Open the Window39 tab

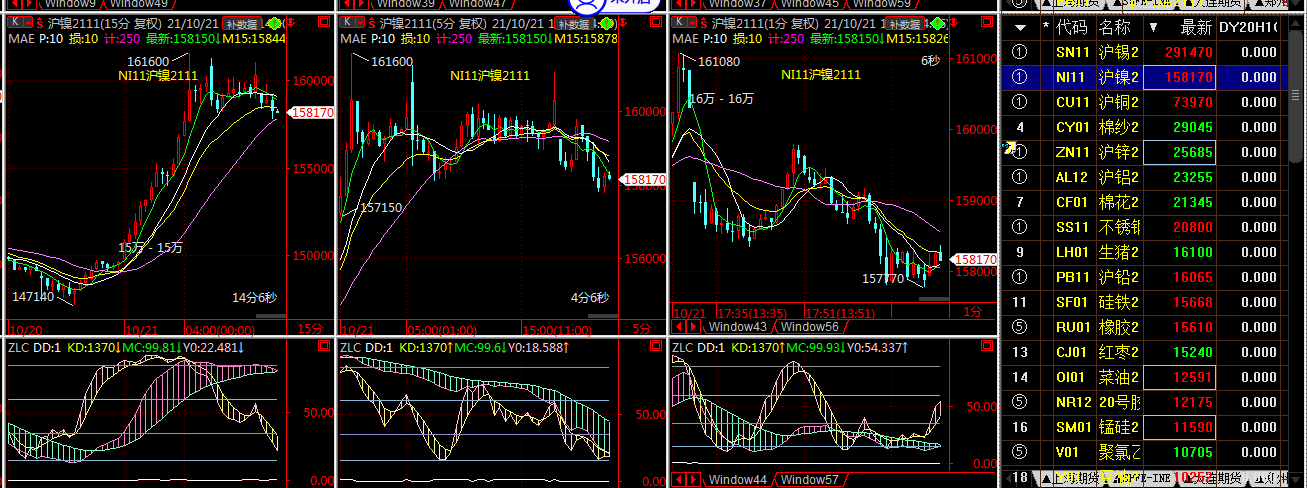click(x=406, y=4)
